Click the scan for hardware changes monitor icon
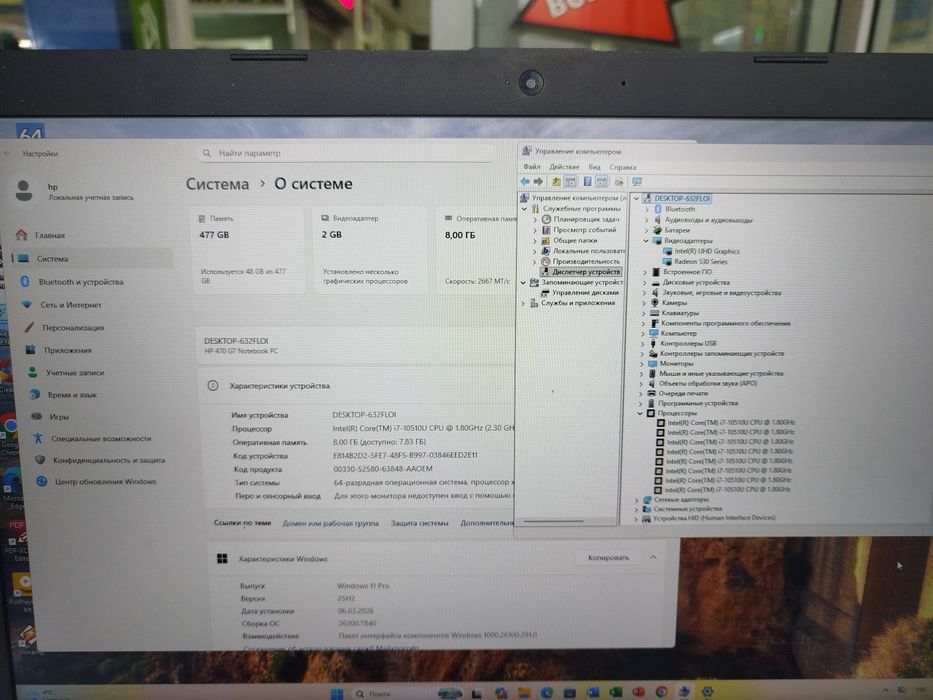This screenshot has height=700, width=933. coord(637,182)
